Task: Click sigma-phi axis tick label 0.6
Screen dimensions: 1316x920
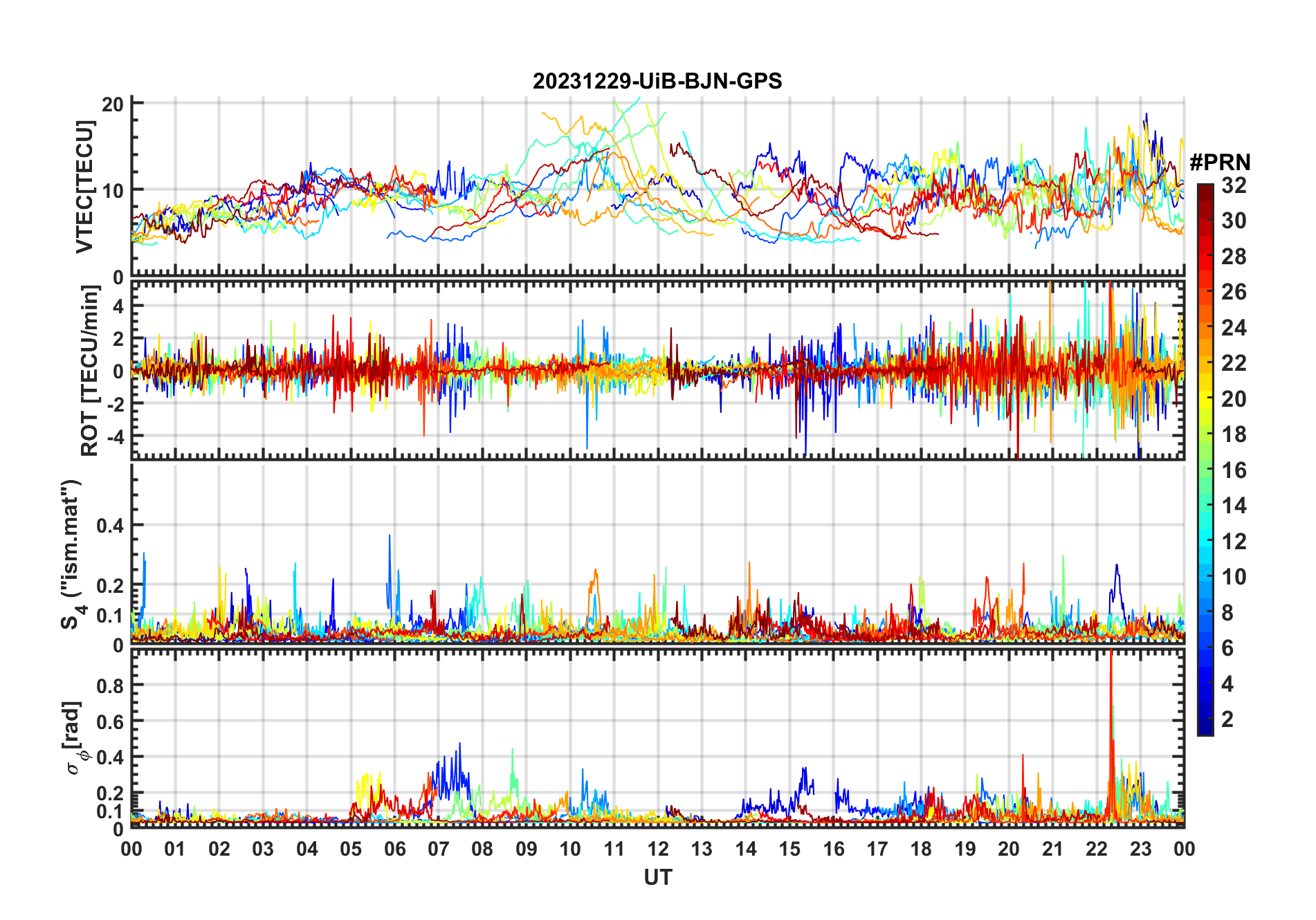Action: point(110,721)
